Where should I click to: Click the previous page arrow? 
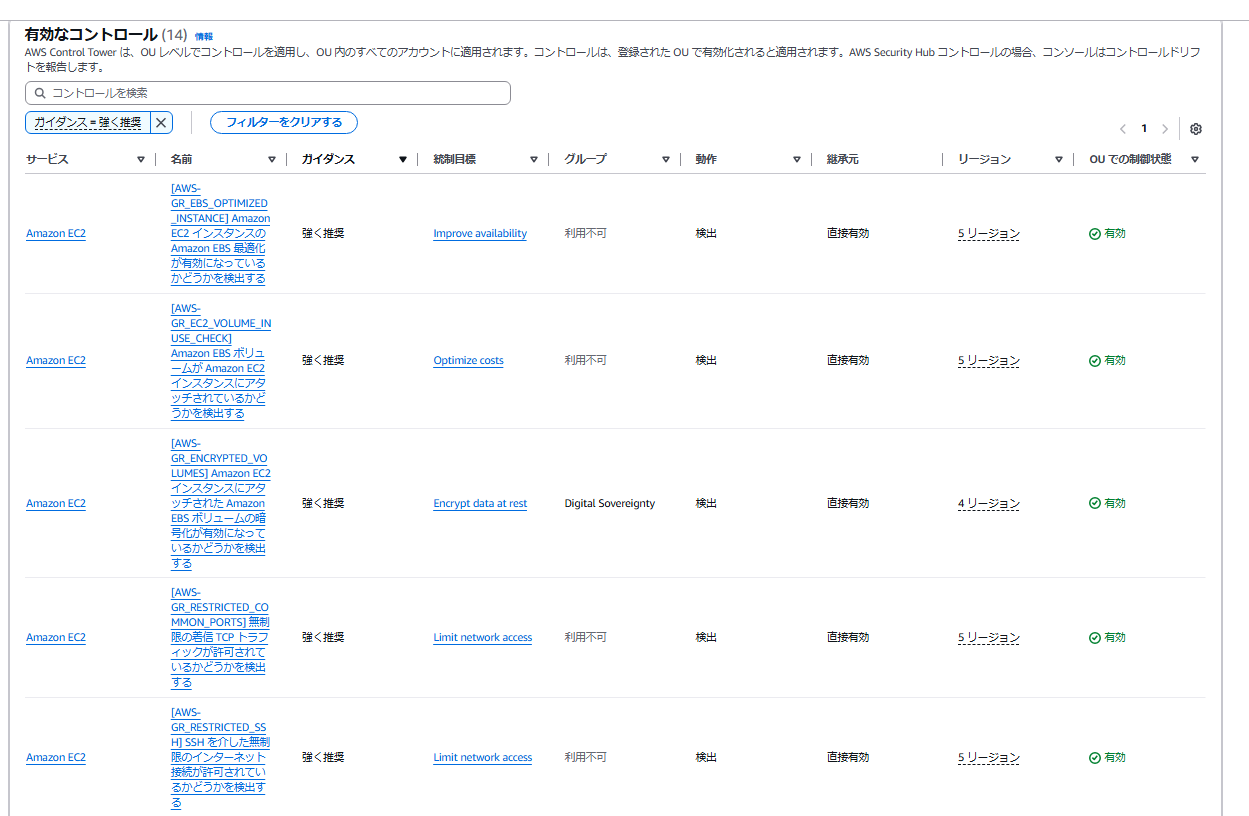point(1122,129)
